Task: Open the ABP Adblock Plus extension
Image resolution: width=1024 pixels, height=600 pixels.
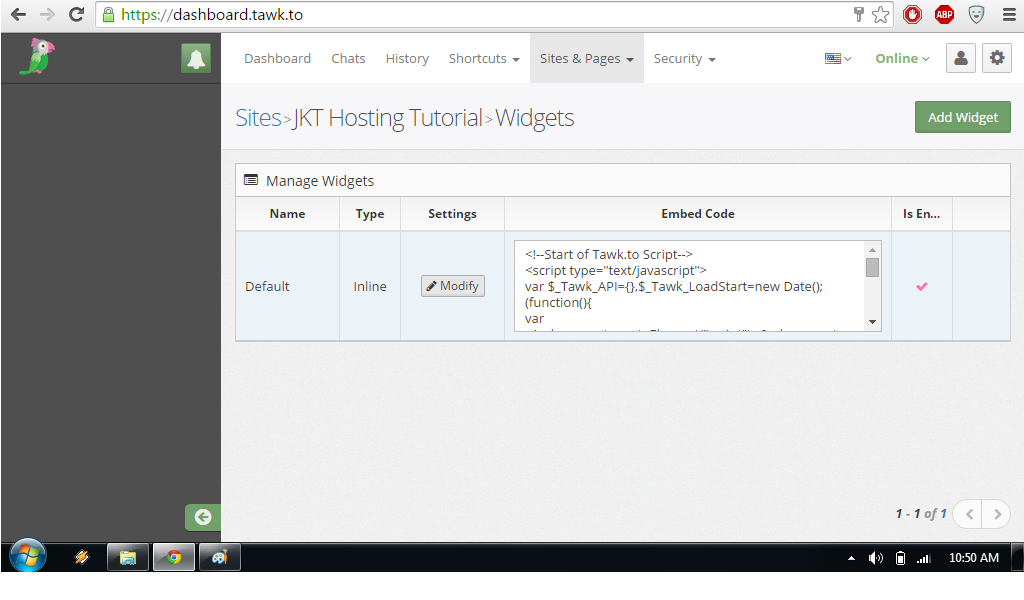Action: [x=944, y=14]
